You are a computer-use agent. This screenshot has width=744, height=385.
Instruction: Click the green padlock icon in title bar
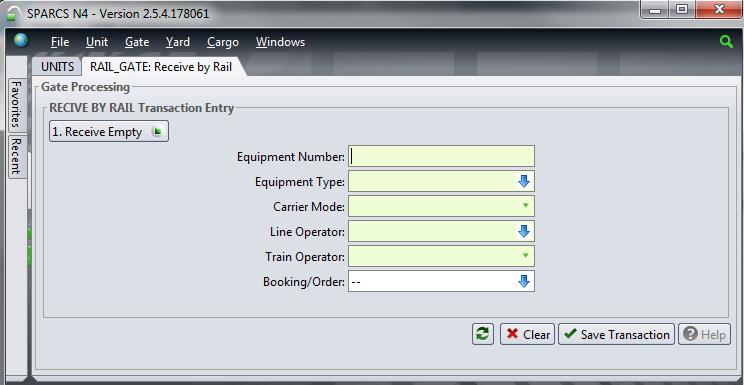[13, 14]
